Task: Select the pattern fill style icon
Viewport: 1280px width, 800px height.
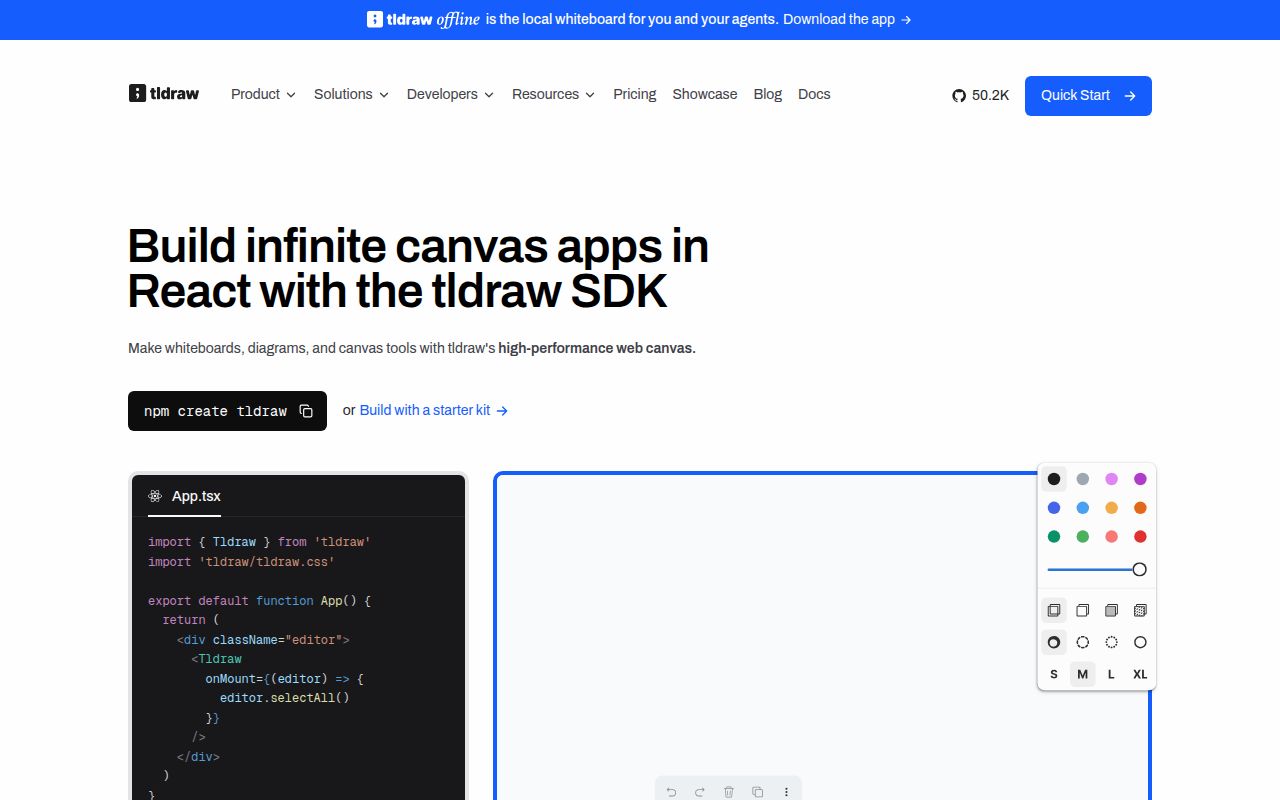Action: tap(1140, 610)
